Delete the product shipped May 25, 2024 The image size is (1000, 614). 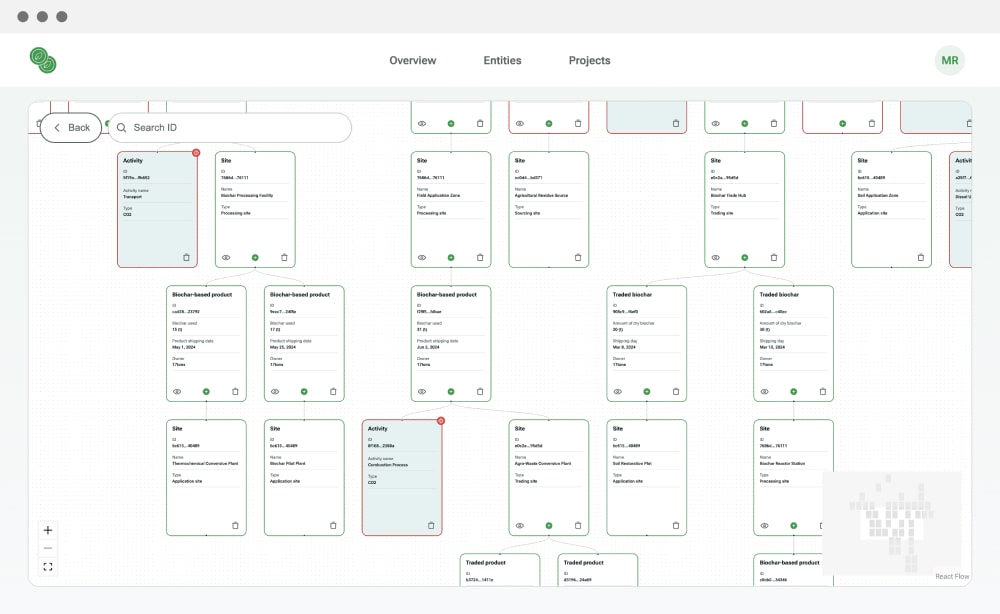coord(333,391)
